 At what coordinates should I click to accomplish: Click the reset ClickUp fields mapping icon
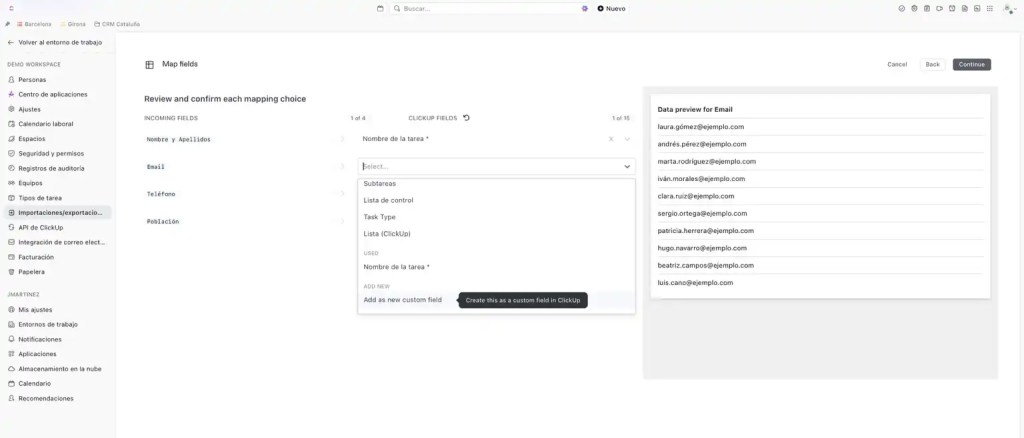coord(466,118)
